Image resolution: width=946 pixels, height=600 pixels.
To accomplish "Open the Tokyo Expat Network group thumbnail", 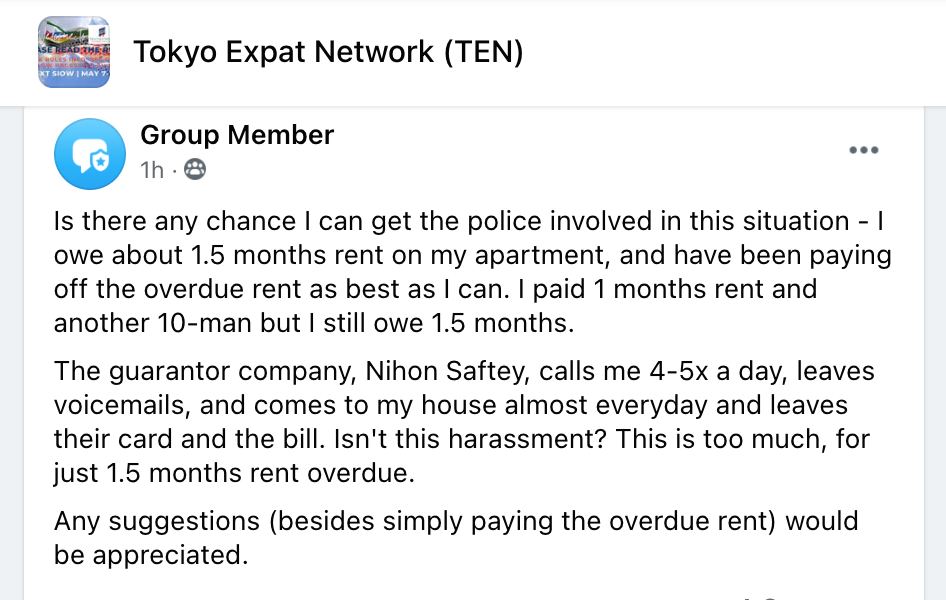I will click(74, 52).
